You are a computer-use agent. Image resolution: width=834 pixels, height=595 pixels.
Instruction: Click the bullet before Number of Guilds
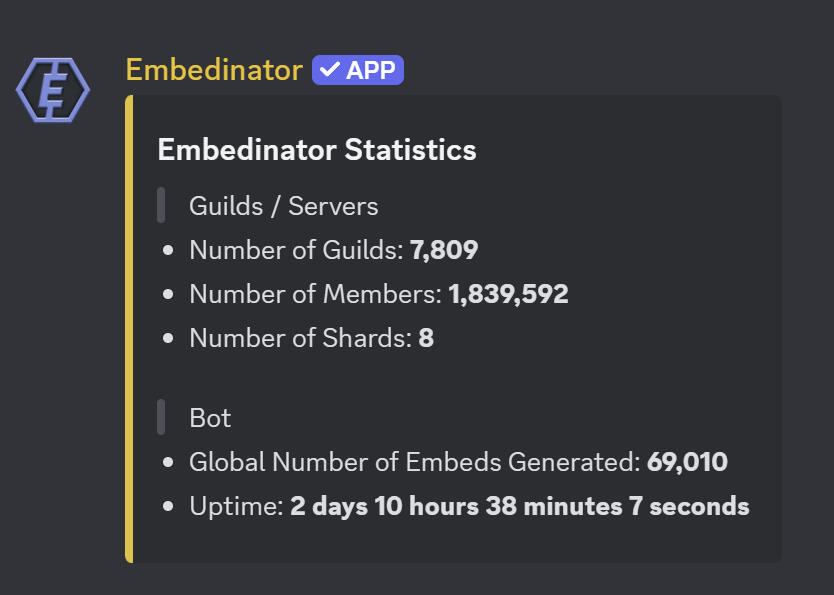(x=168, y=250)
